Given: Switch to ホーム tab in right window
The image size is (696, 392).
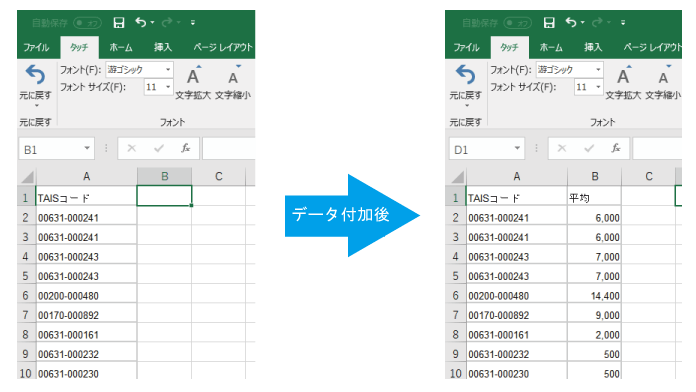Looking at the screenshot, I should click(551, 47).
